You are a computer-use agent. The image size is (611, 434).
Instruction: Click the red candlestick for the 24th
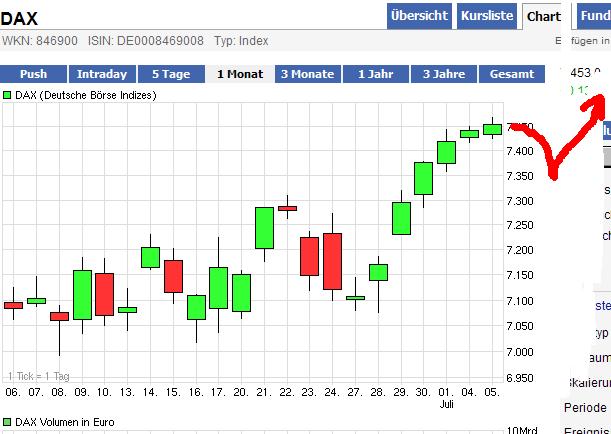332,261
